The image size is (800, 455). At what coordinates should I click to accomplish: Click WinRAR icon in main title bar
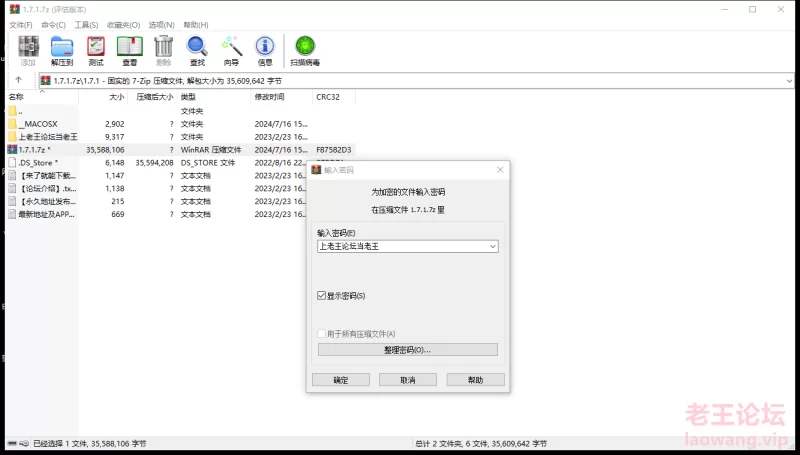(x=14, y=9)
